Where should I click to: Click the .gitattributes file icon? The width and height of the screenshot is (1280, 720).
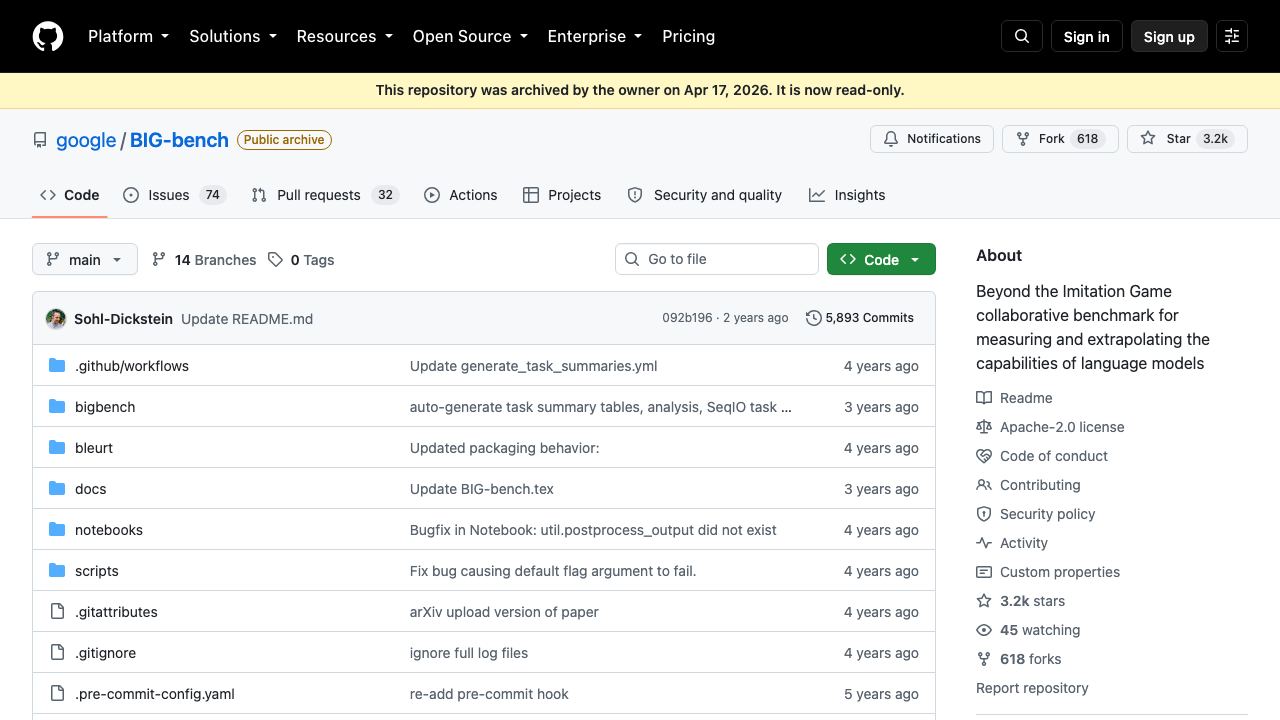click(x=57, y=612)
